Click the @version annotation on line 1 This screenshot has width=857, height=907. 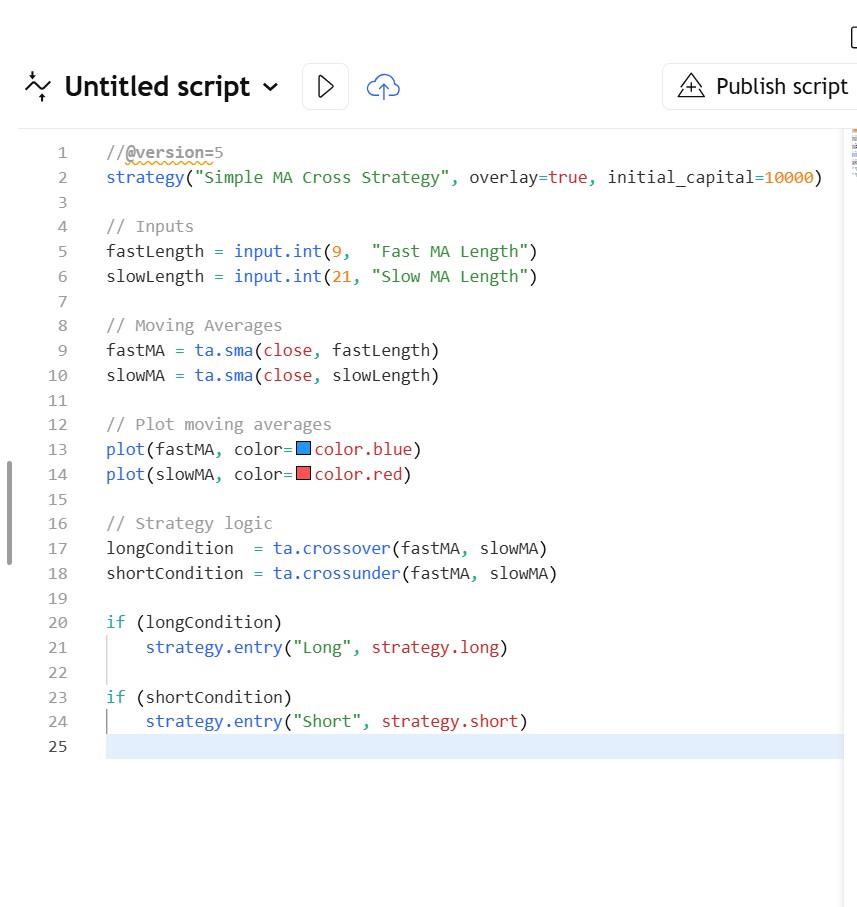pos(164,153)
